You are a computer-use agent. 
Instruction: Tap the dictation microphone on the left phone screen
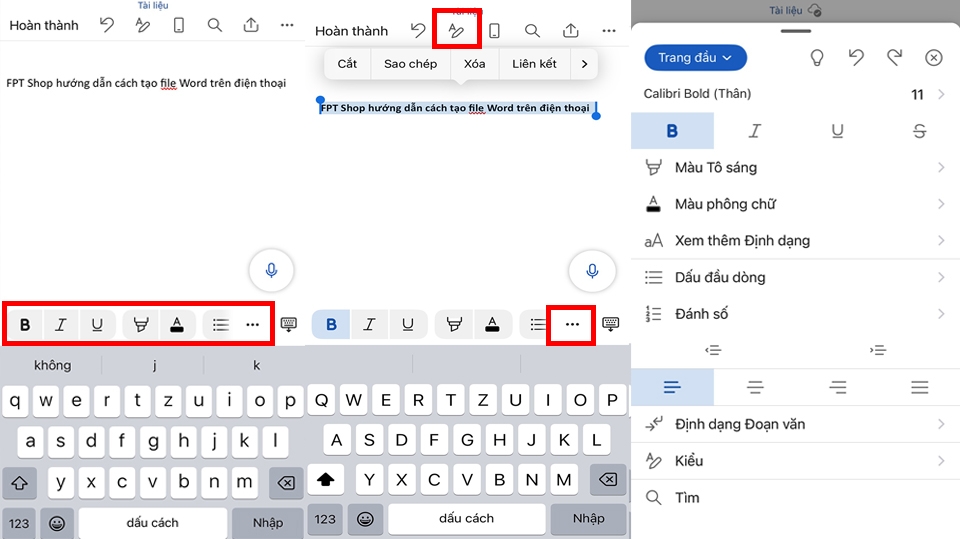[x=271, y=270]
